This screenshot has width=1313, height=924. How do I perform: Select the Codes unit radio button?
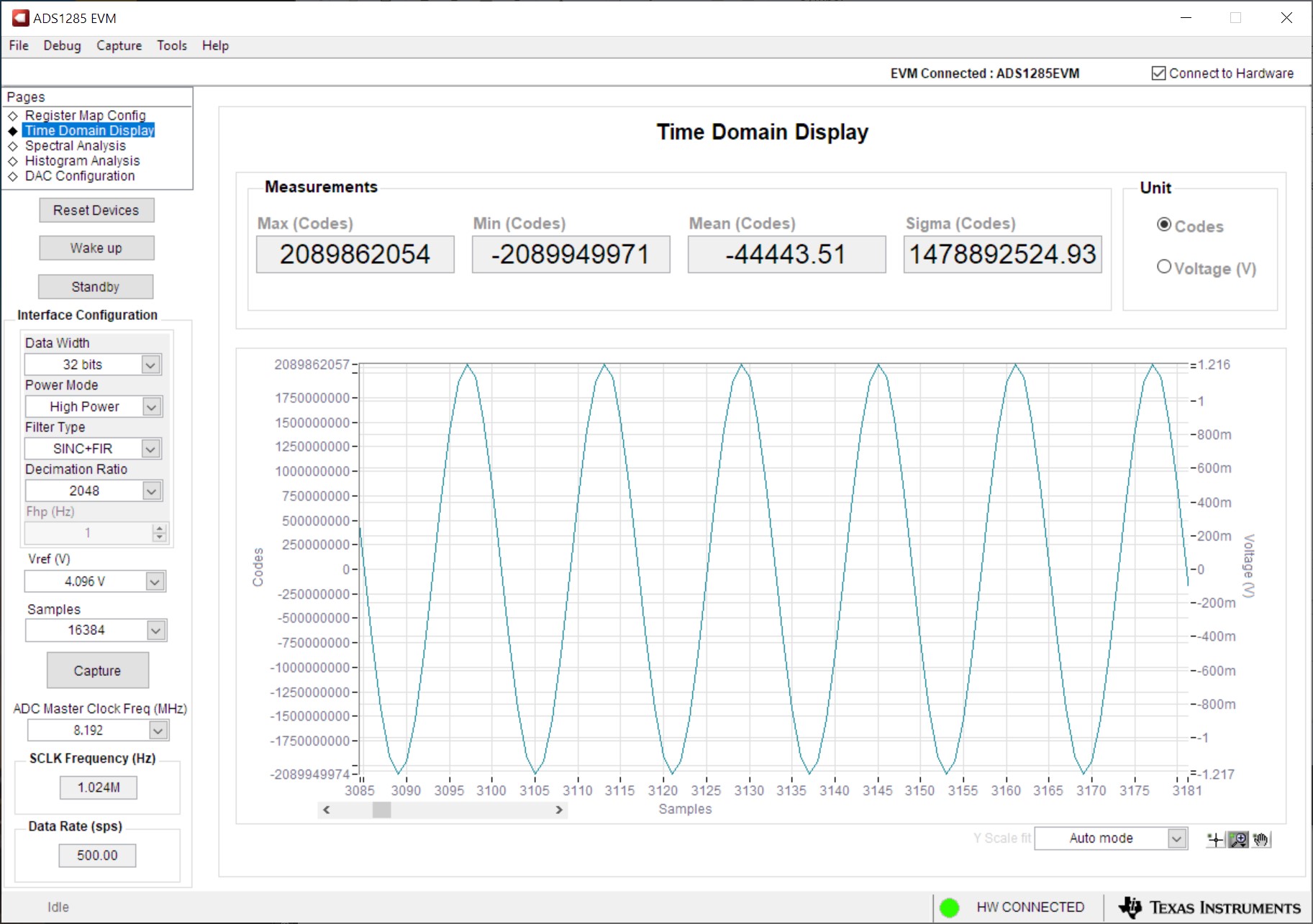(x=1164, y=225)
